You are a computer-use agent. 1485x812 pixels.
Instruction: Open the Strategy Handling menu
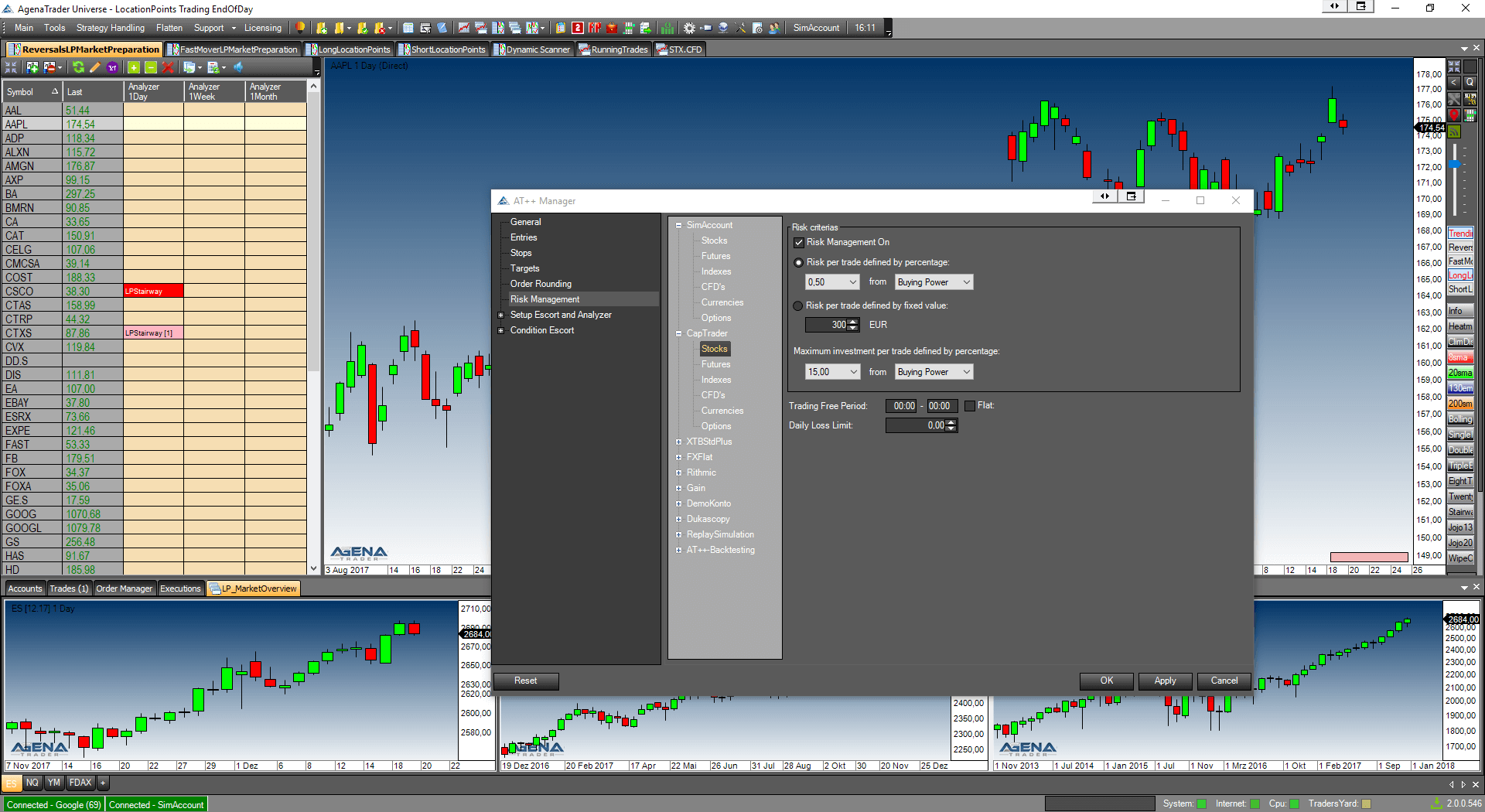pyautogui.click(x=110, y=28)
